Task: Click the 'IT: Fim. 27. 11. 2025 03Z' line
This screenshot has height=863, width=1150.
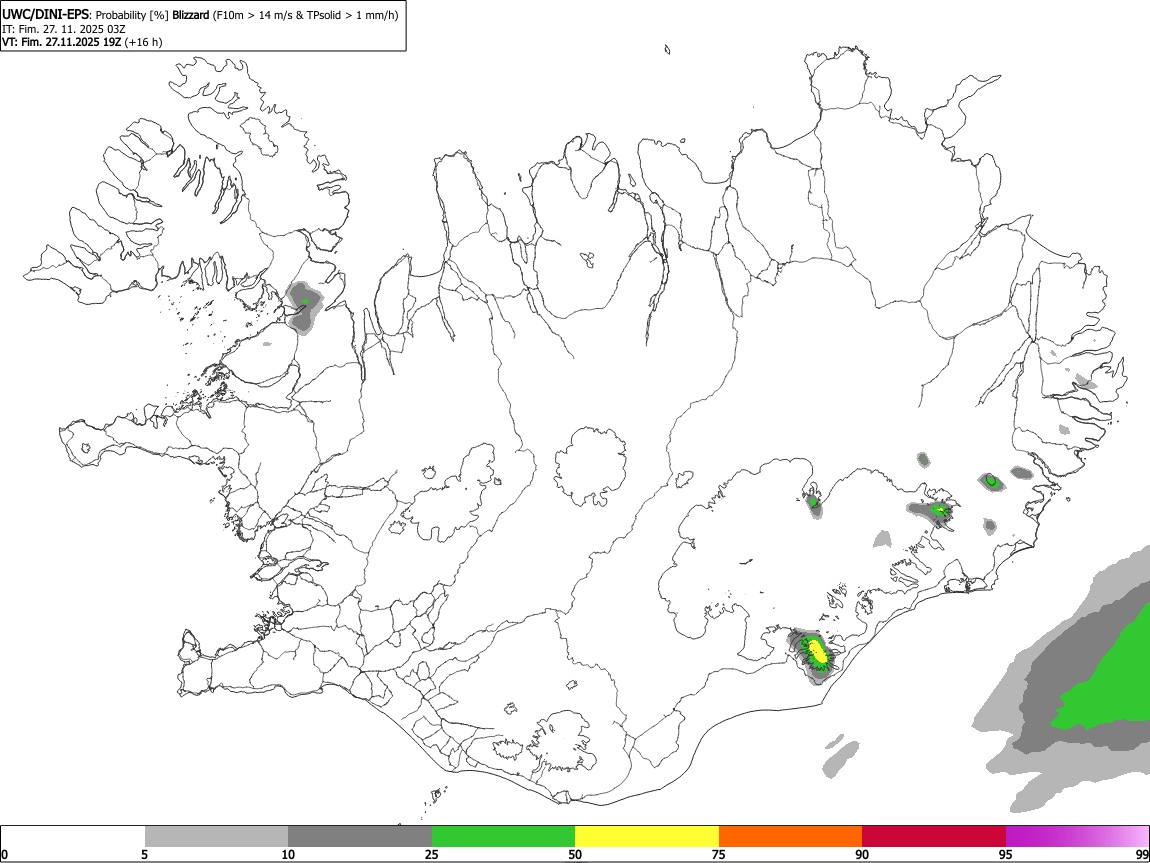Action: pos(64,29)
